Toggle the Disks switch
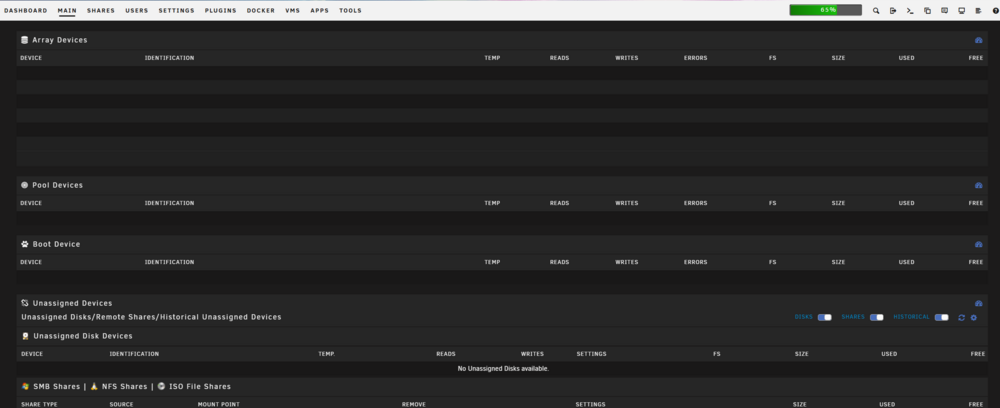This screenshot has width=1000, height=408. (825, 317)
